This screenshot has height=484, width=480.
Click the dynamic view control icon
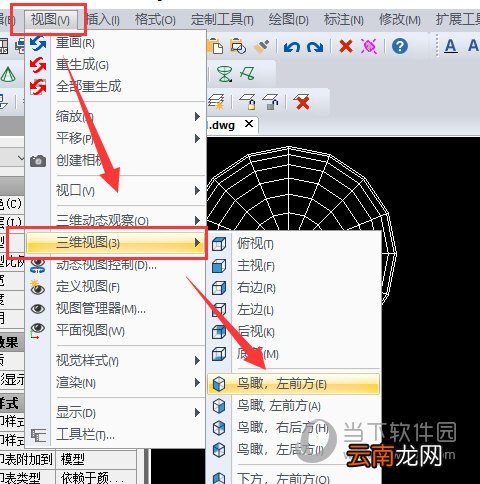(38, 266)
